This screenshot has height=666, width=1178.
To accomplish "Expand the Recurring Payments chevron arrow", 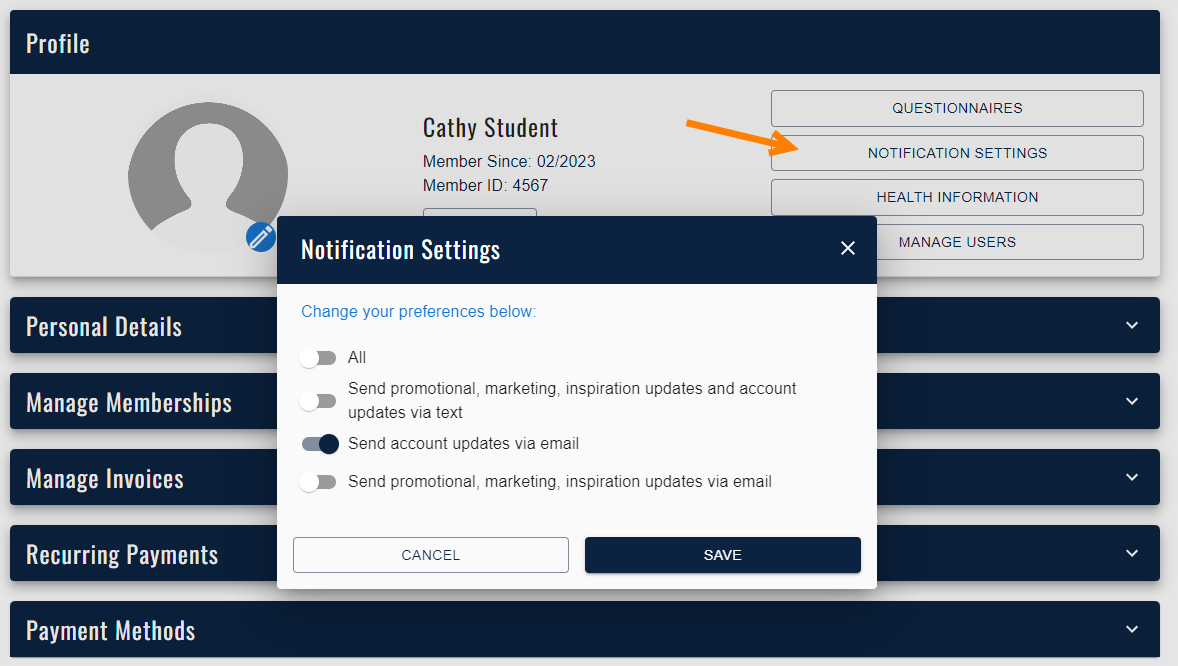I will click(x=1132, y=553).
